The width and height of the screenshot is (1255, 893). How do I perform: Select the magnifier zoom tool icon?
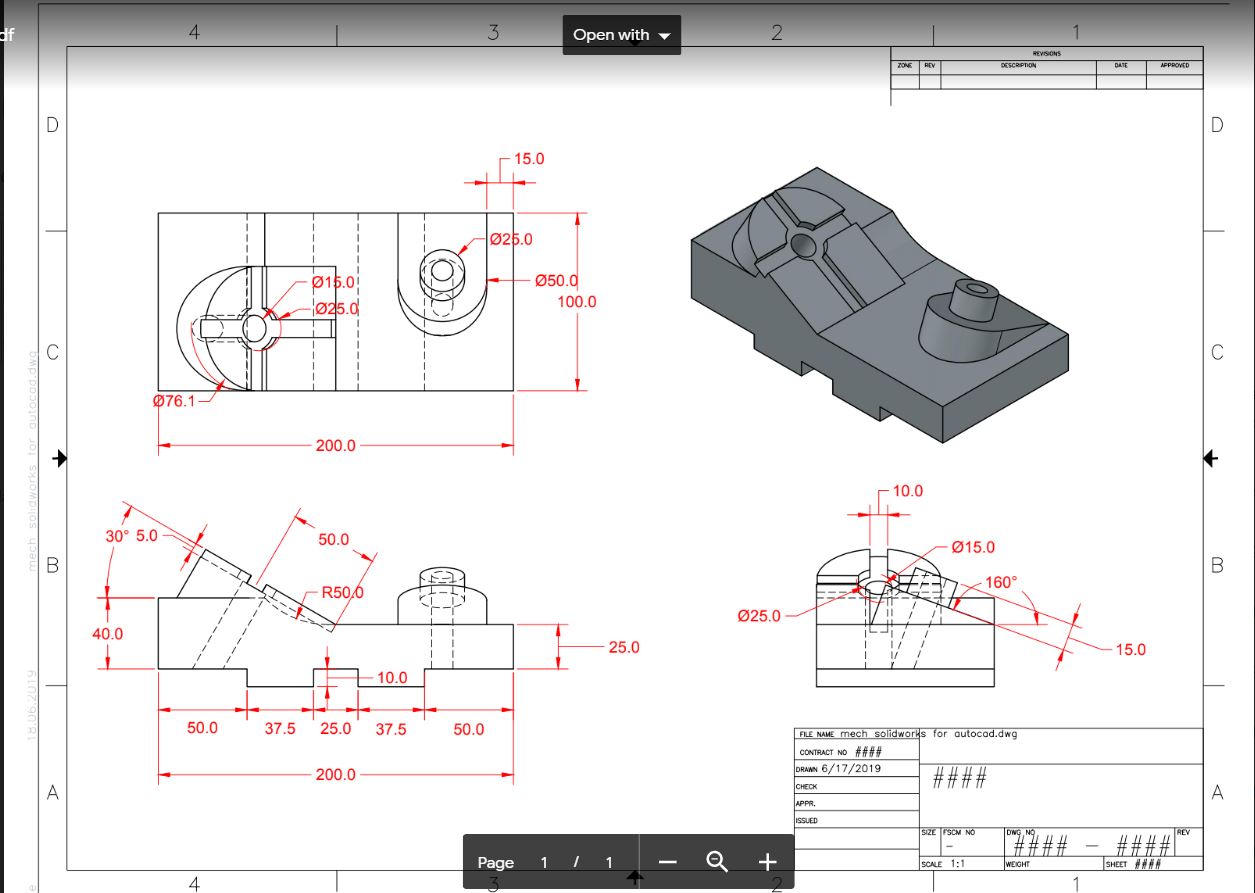click(716, 859)
